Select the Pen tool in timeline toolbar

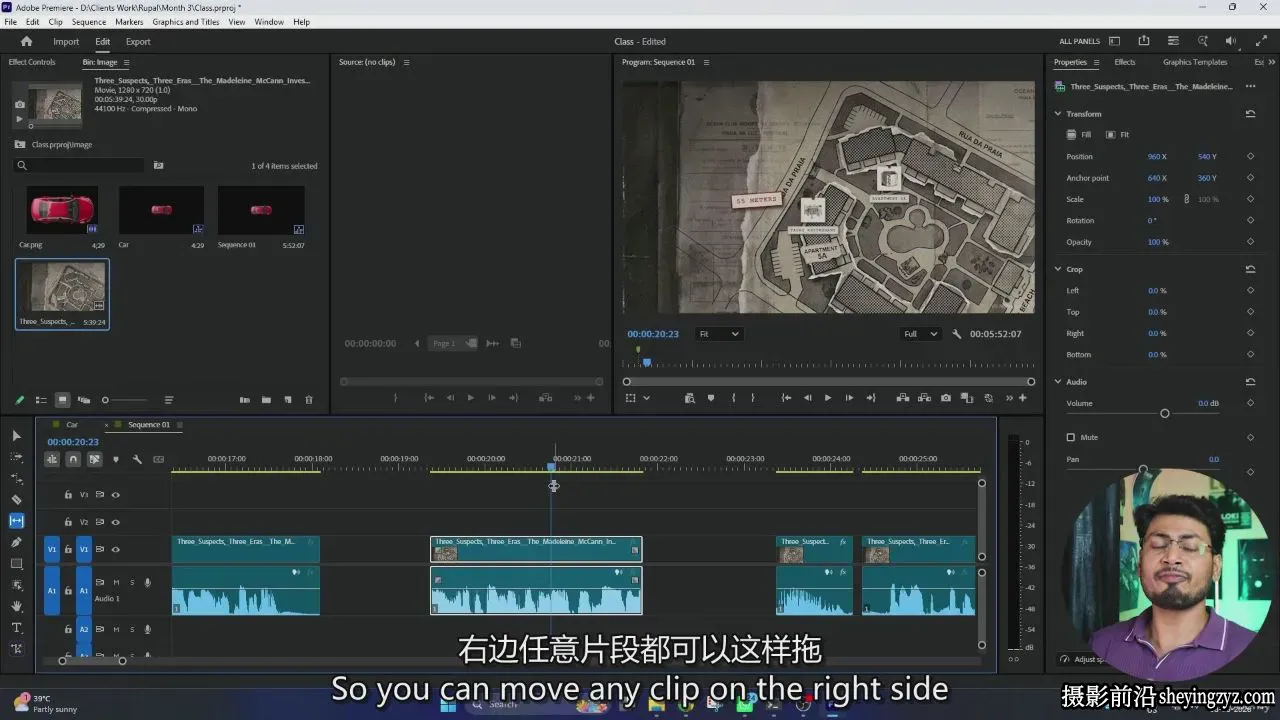click(x=16, y=542)
